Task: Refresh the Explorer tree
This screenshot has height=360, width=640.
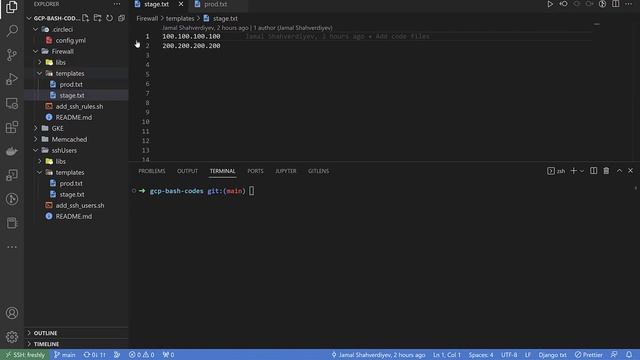Action: point(109,18)
